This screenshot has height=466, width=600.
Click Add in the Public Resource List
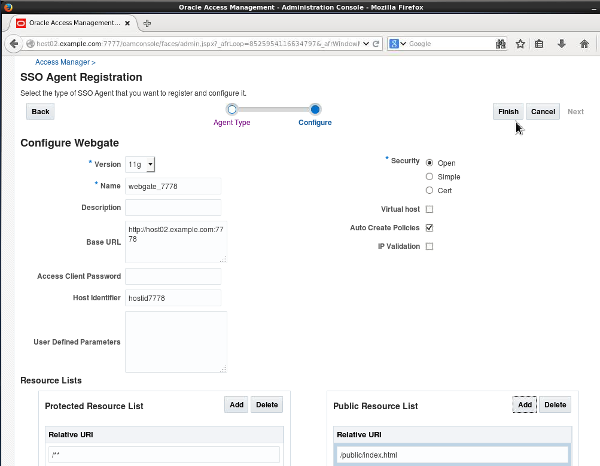click(525, 404)
